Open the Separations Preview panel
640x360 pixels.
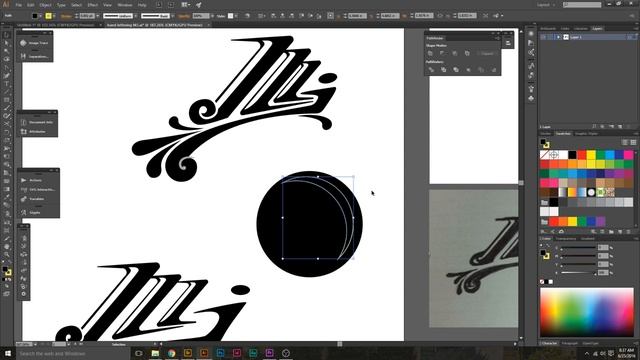tap(35, 56)
